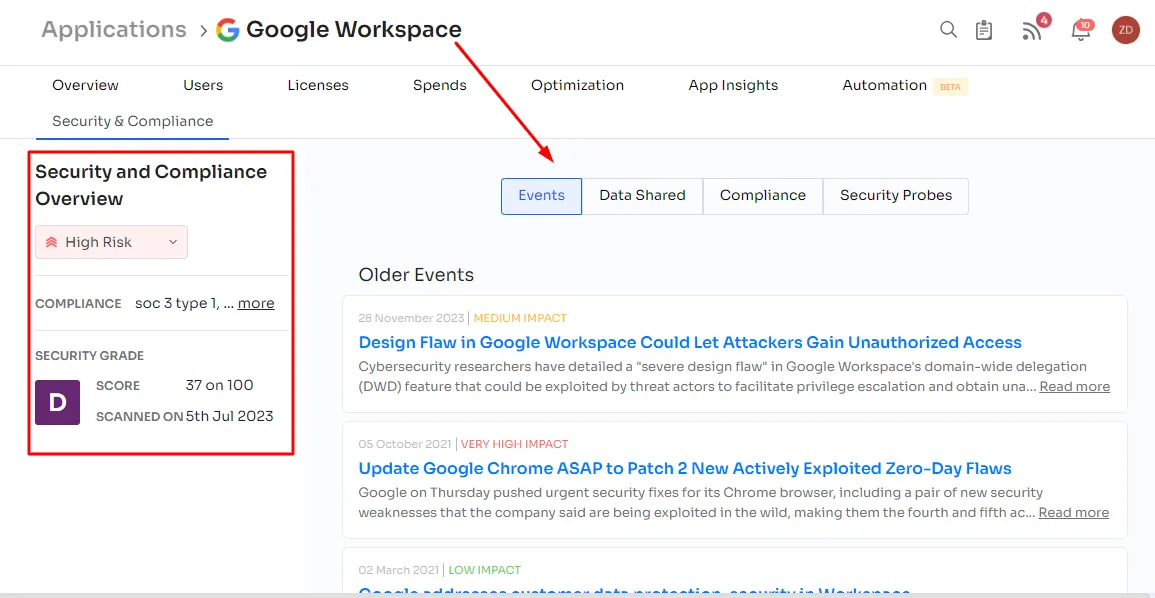Switch to the Compliance view
1155x598 pixels.
[x=763, y=196]
